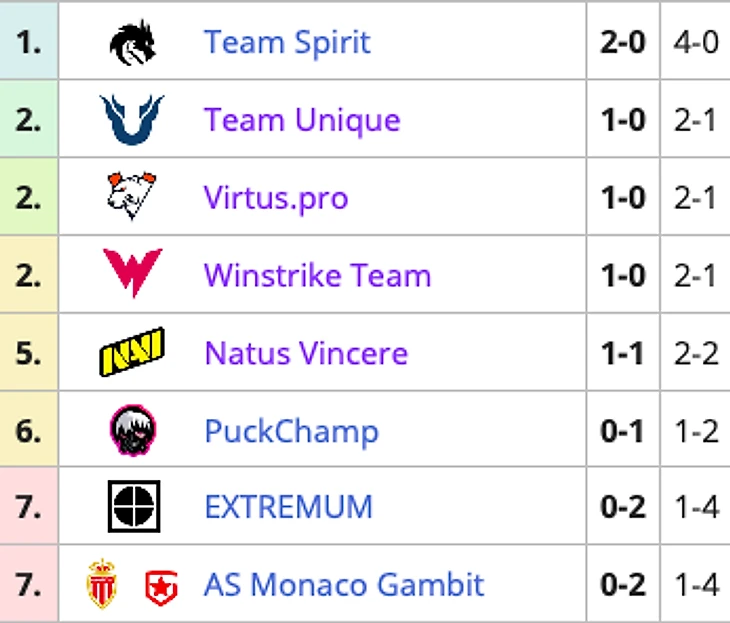The image size is (730, 623).
Task: Click the Virtus.pro bear logo
Action: (x=132, y=197)
